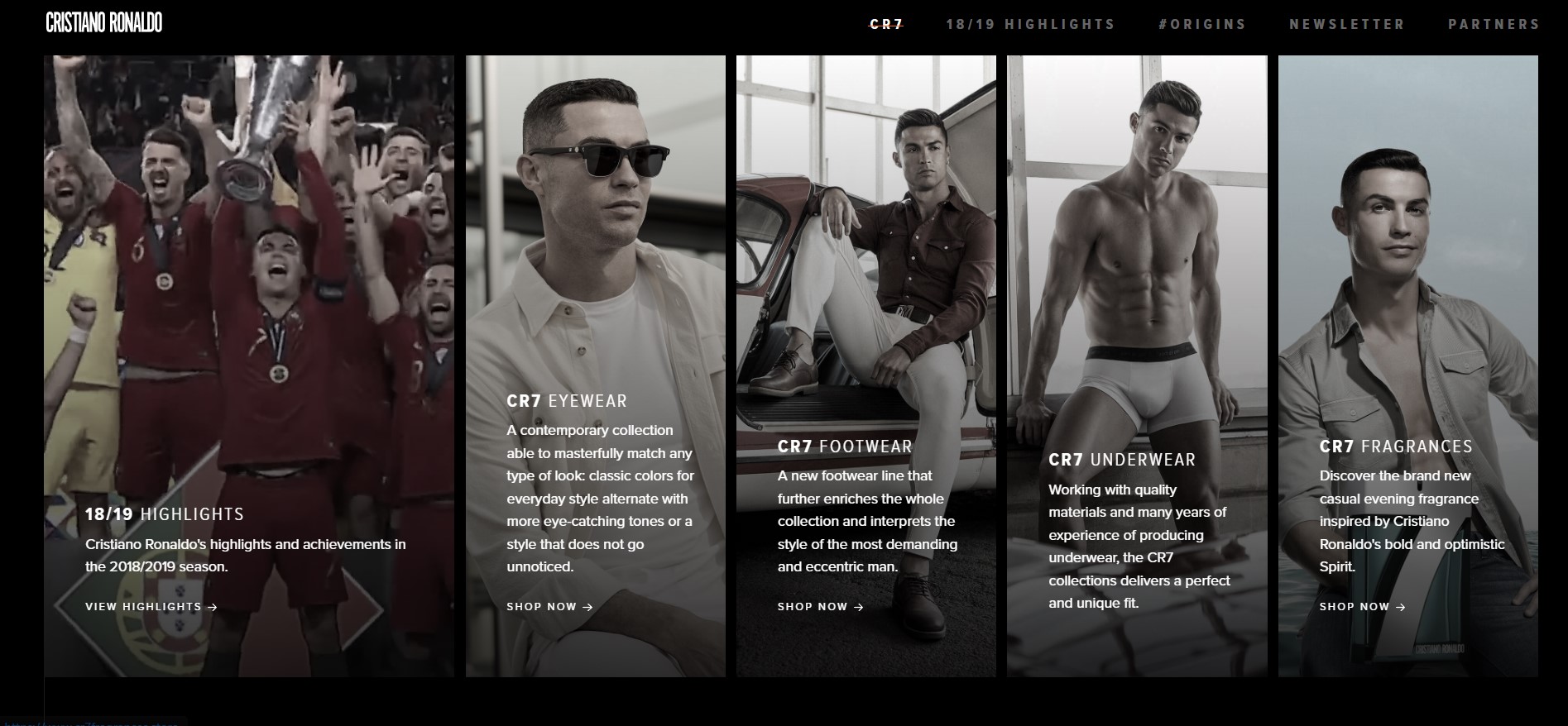Click arrow beside Footwear Shop Now
The width and height of the screenshot is (1568, 726).
[x=859, y=607]
